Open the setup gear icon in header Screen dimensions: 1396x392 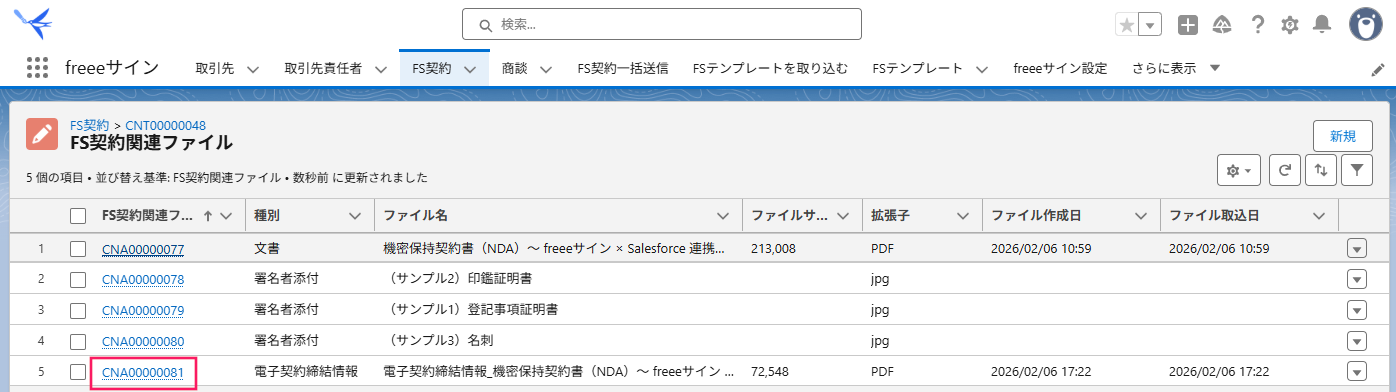(x=1290, y=25)
